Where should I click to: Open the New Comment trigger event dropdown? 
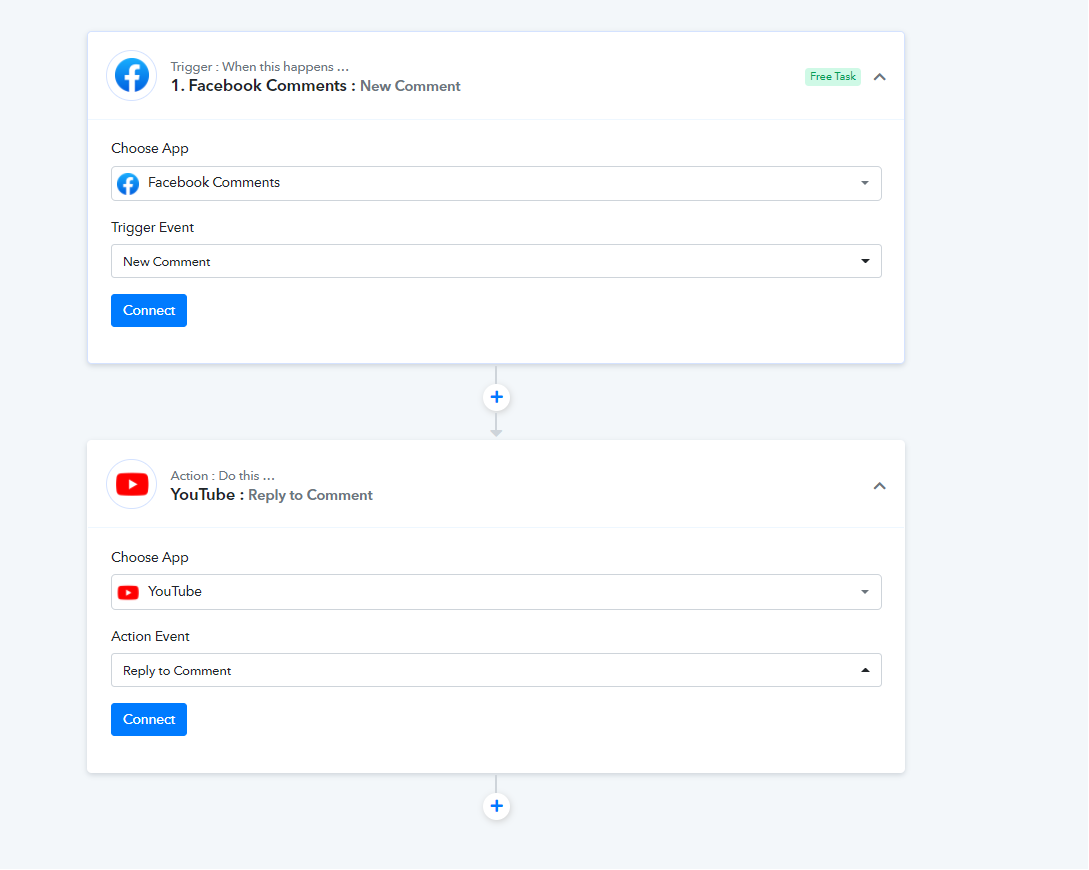(496, 261)
